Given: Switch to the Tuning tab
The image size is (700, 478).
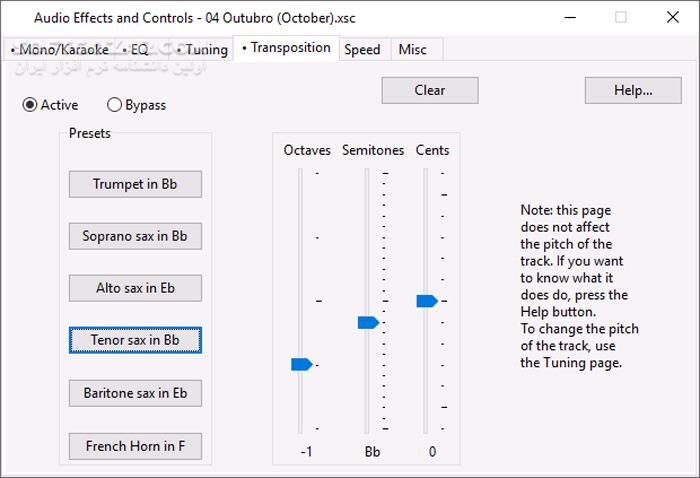Looking at the screenshot, I should [x=201, y=49].
